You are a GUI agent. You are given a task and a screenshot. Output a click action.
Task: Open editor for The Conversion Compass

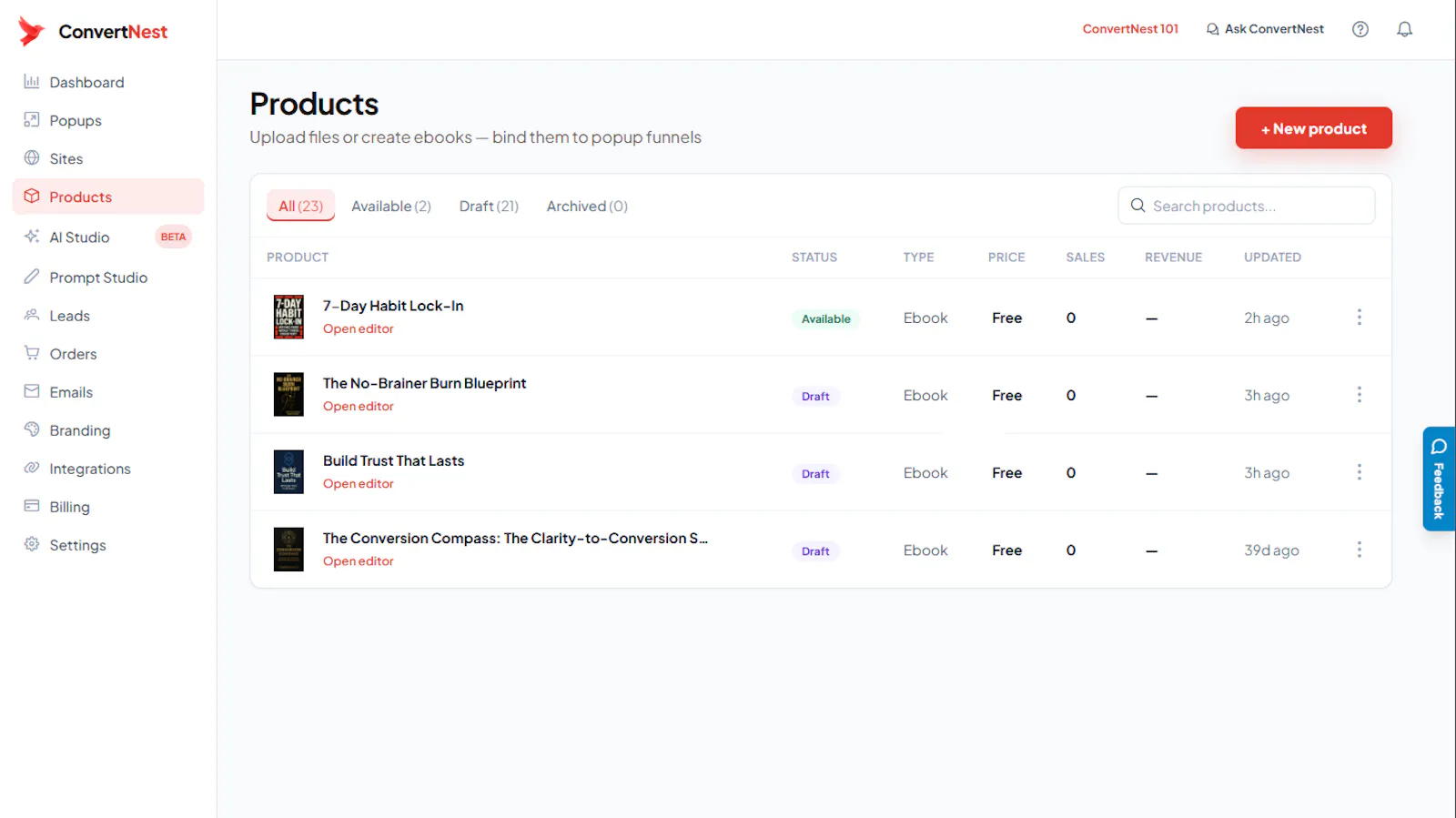coord(359,561)
